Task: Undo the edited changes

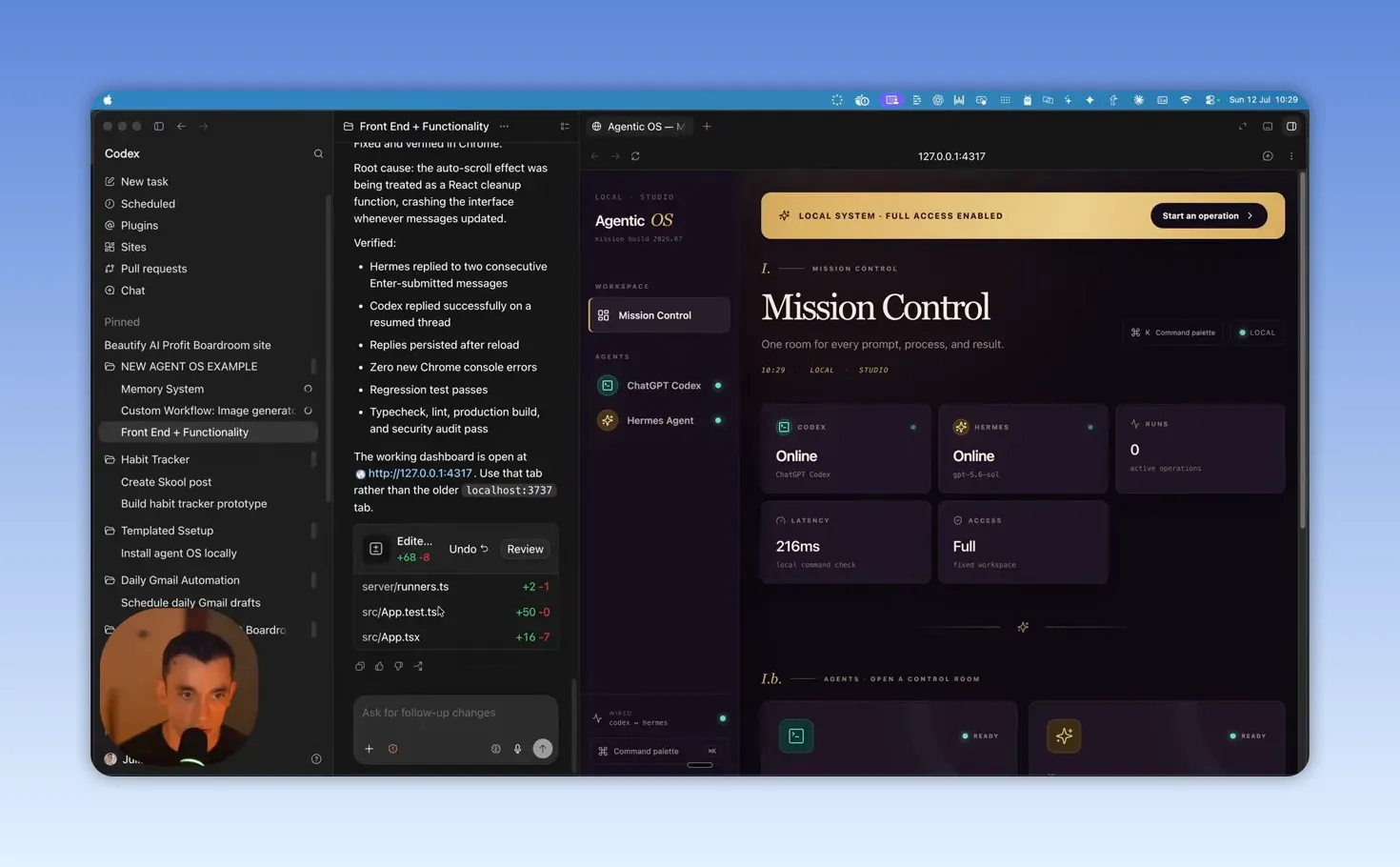Action: (468, 549)
